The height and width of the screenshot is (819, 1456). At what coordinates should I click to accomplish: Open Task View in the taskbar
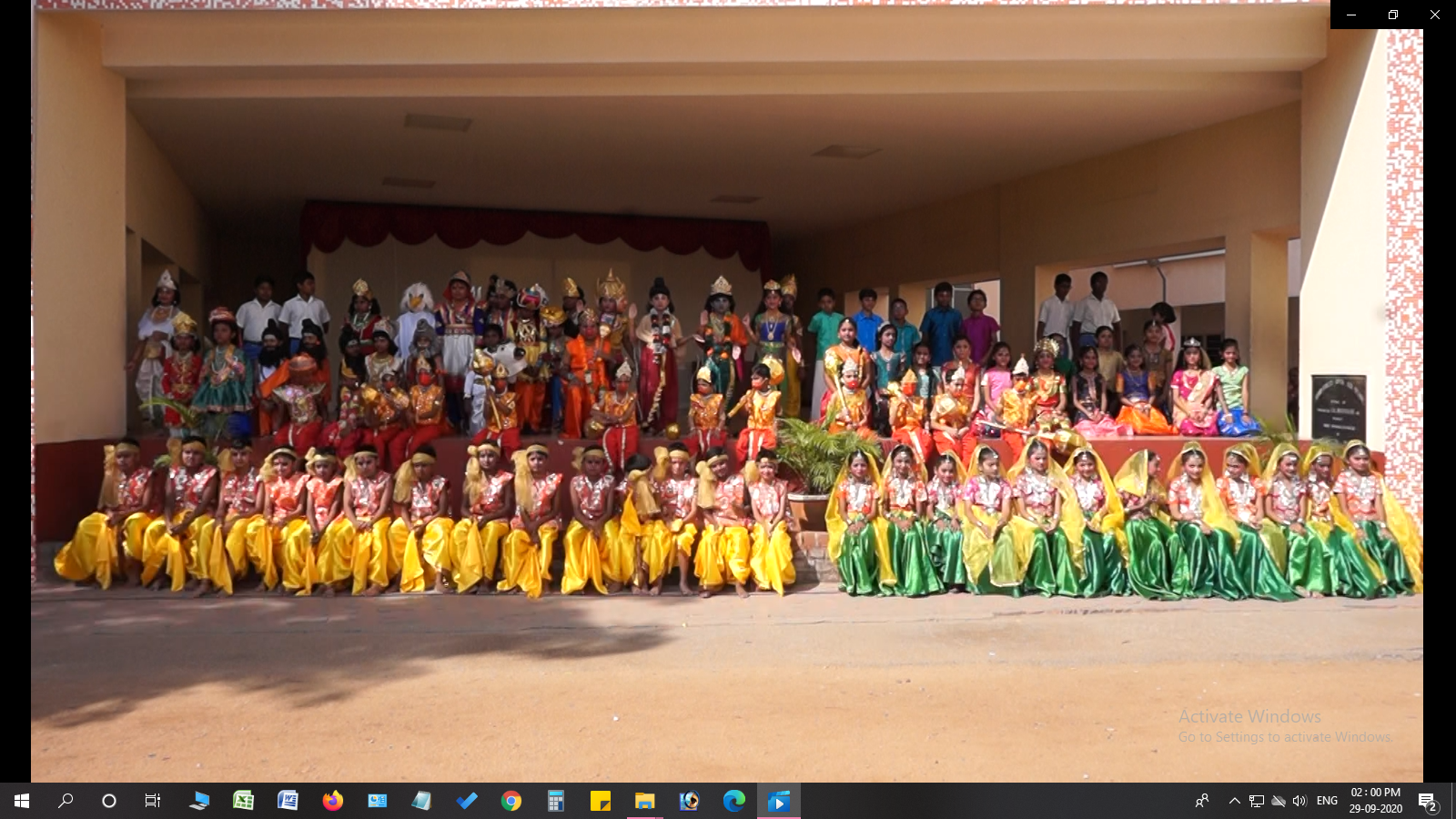(153, 801)
